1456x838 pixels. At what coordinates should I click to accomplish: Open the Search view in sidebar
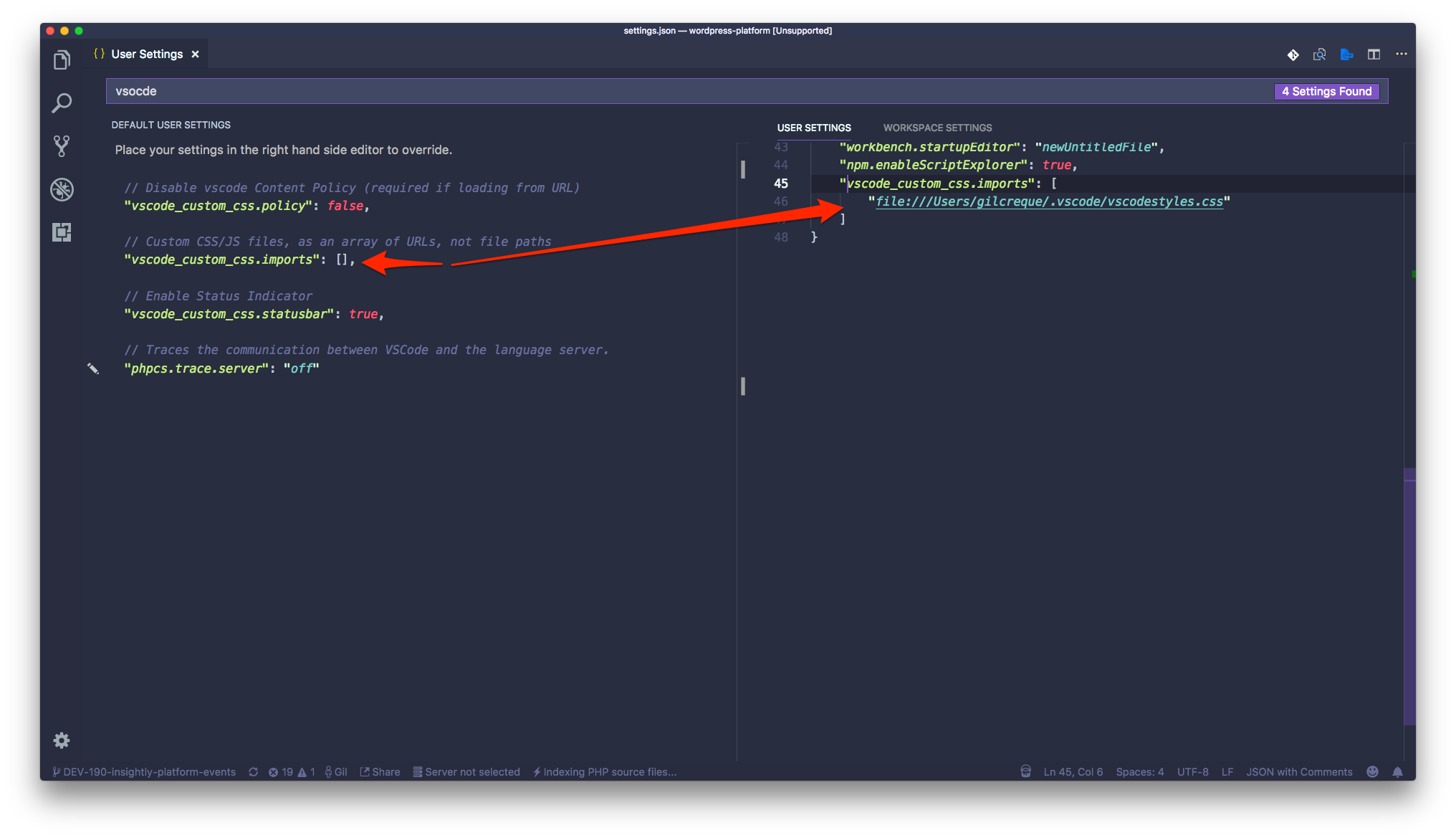[62, 103]
